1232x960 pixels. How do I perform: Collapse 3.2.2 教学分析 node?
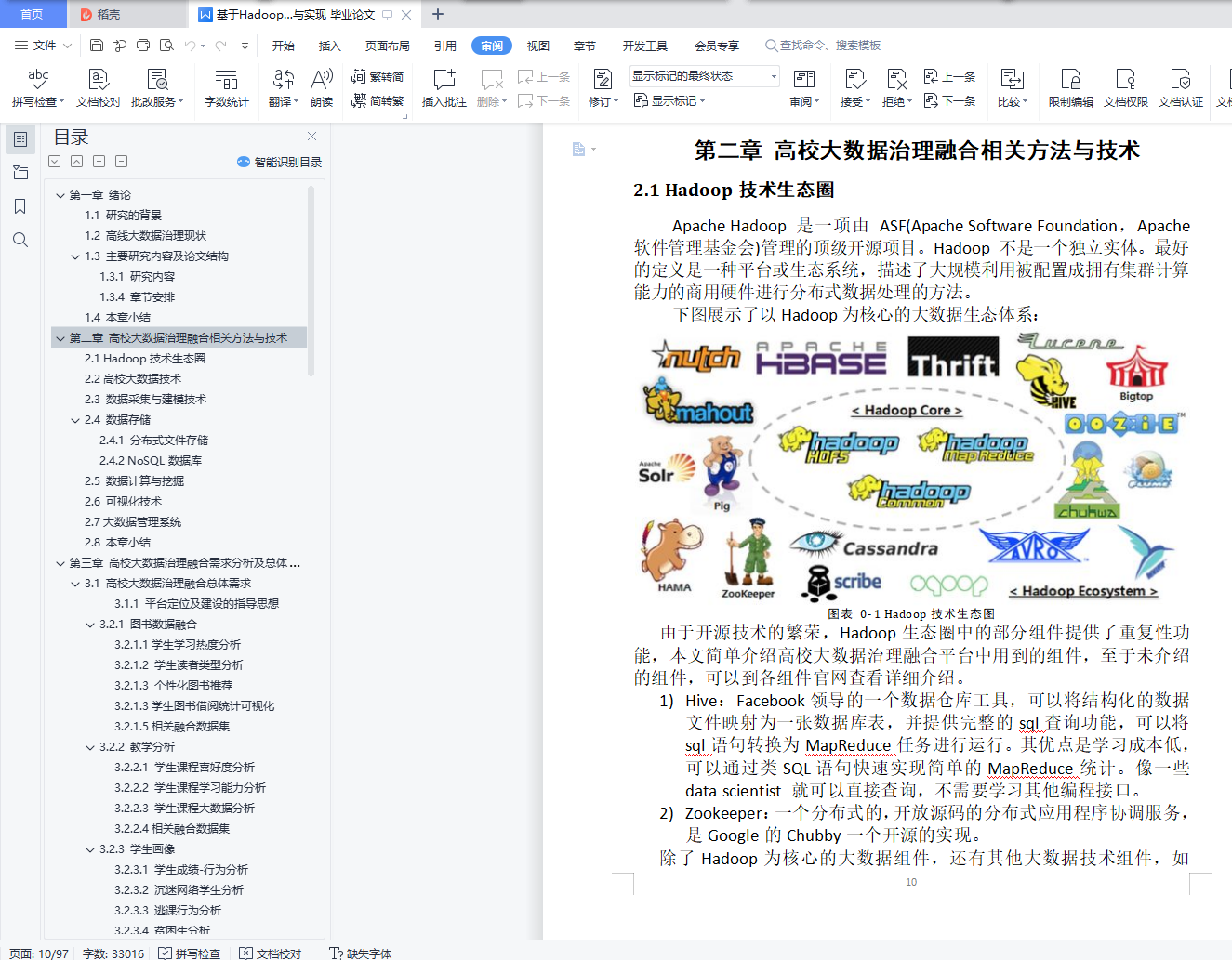pos(90,747)
